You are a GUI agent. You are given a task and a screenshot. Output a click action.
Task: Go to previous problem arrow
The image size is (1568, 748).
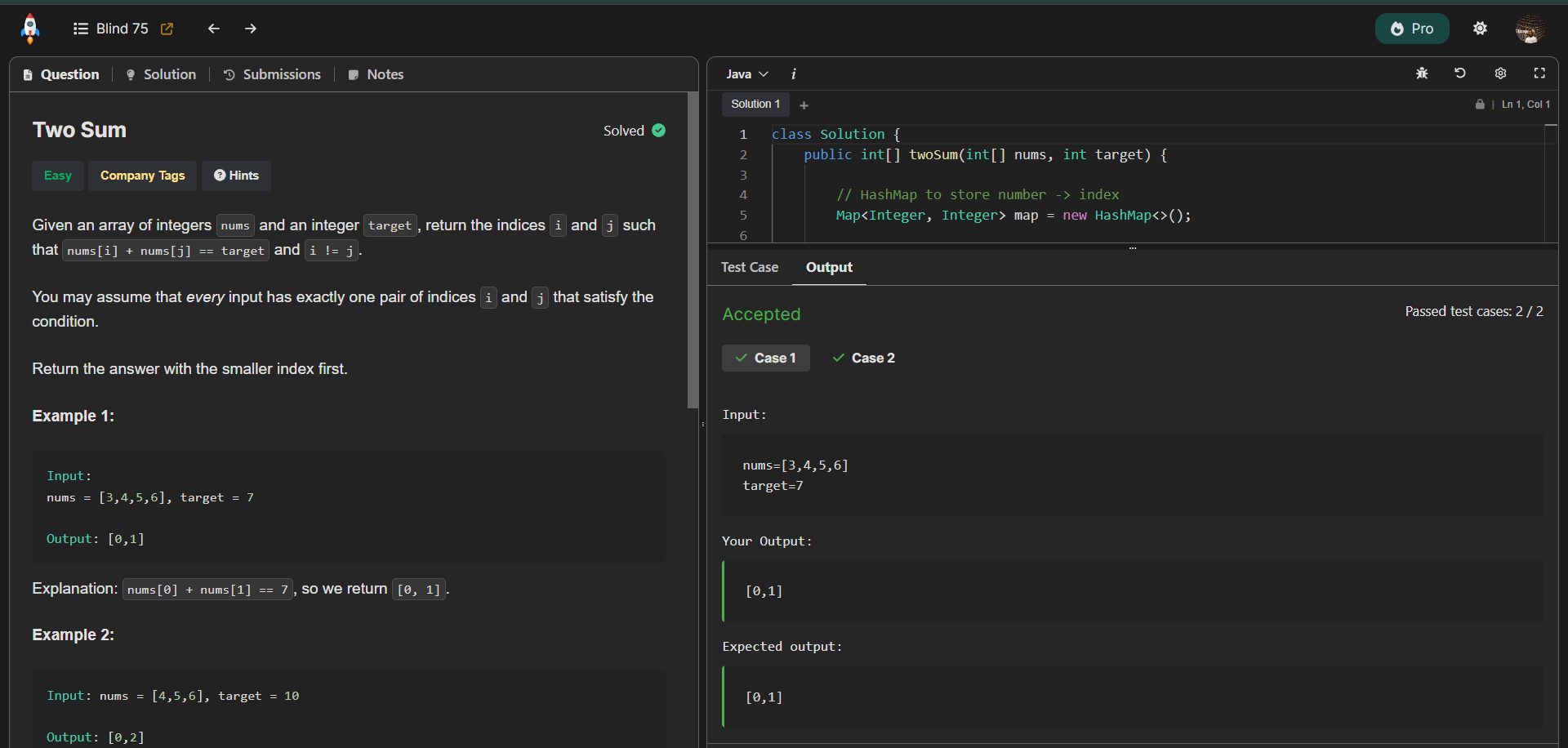click(x=214, y=29)
